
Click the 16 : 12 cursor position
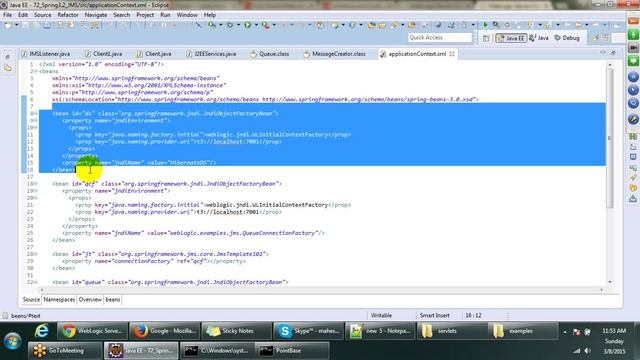tap(473, 316)
